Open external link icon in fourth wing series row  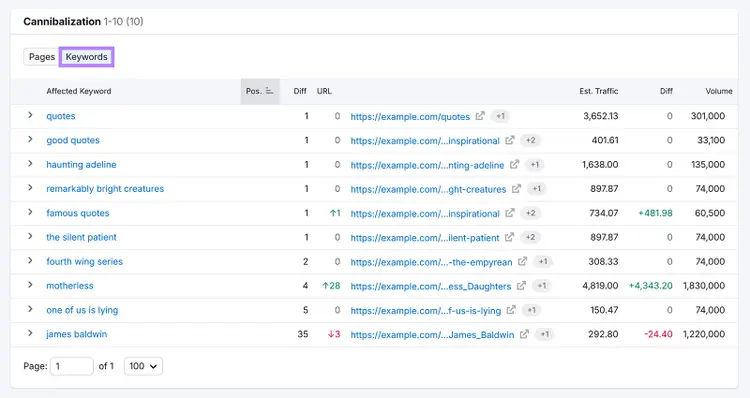tap(522, 261)
